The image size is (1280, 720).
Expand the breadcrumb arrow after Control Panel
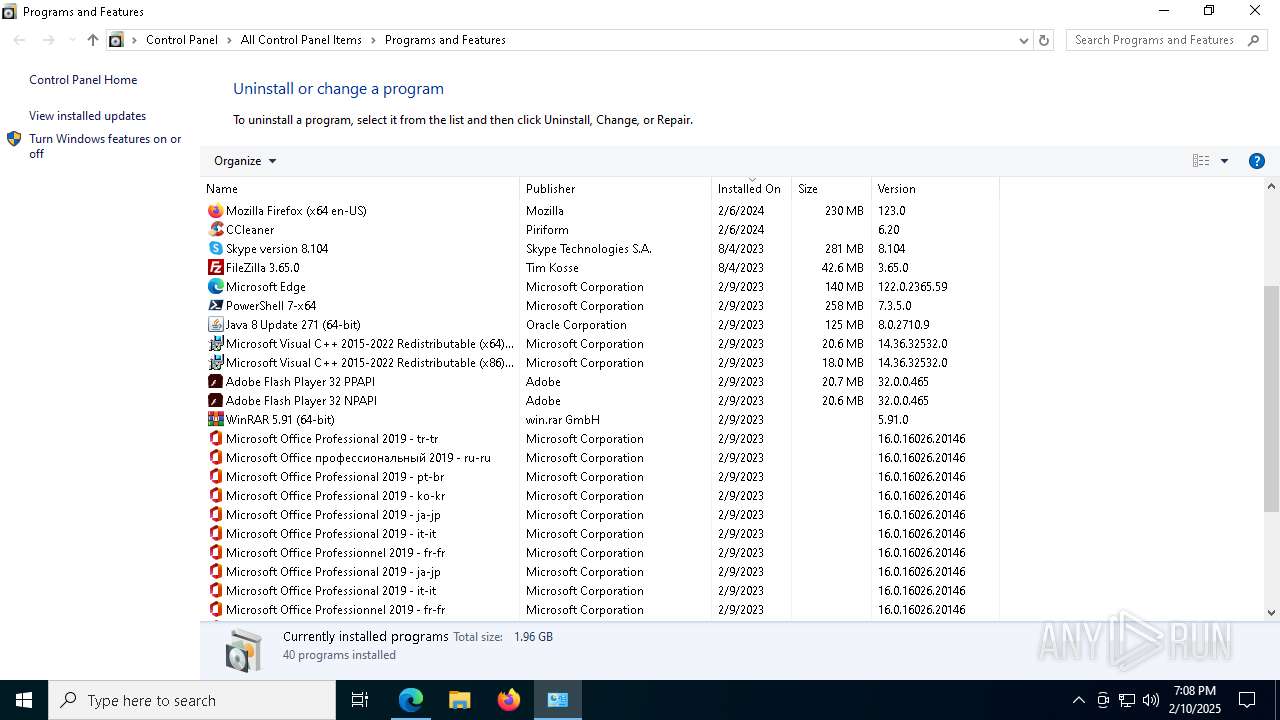[x=230, y=40]
